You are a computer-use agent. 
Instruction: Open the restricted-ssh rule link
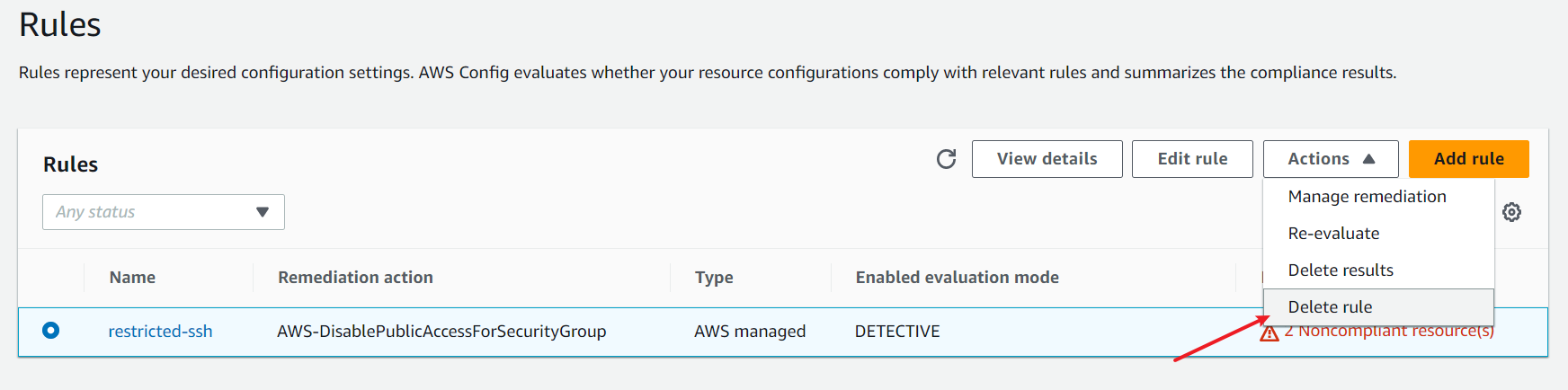click(160, 332)
